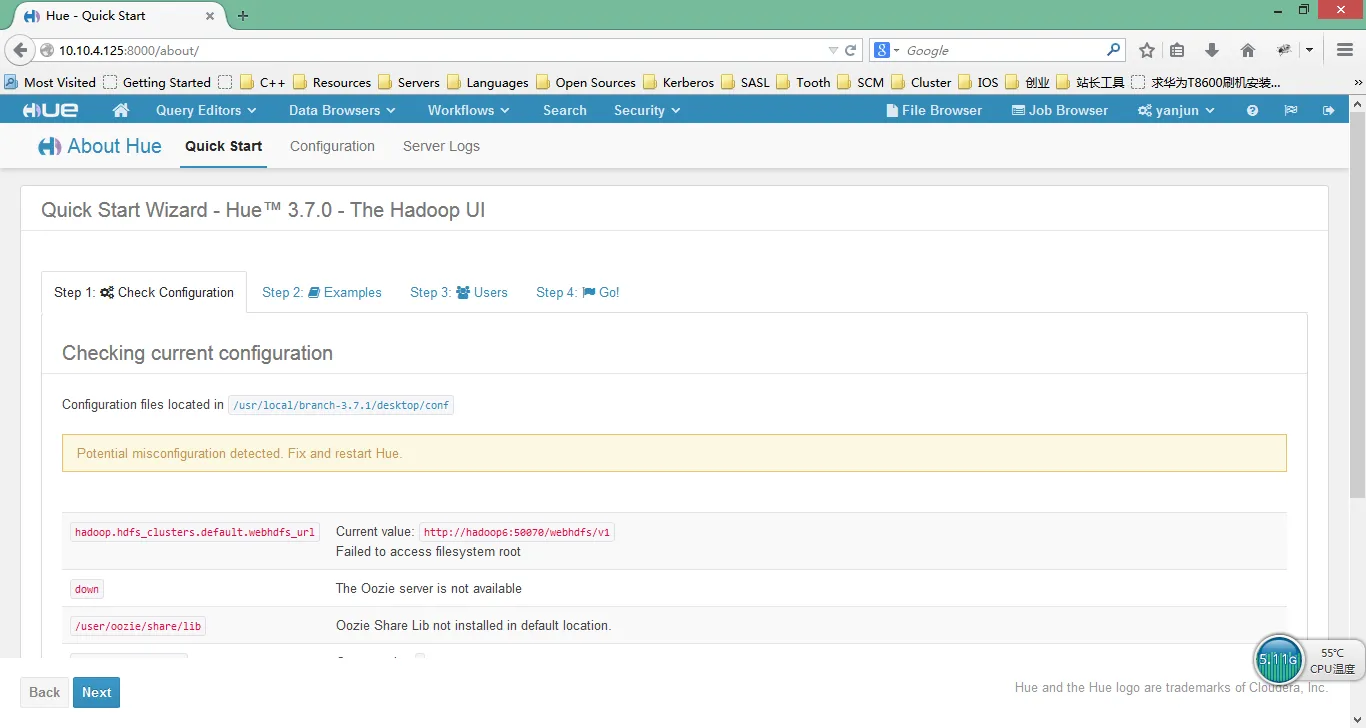Click the Hue logo in the navbar

51,110
